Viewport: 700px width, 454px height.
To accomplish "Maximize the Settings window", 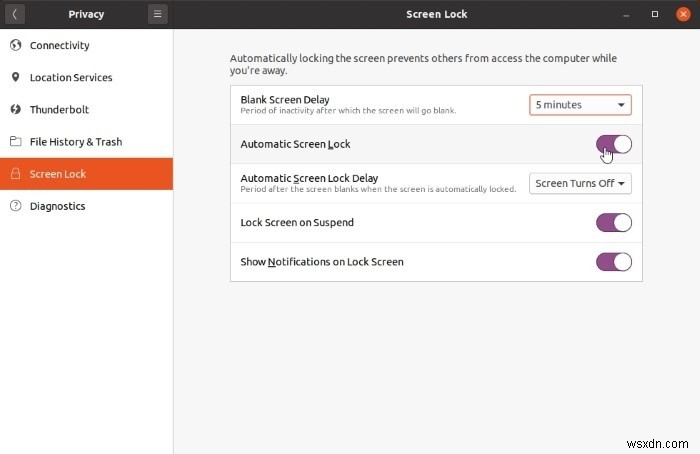I will pos(655,14).
